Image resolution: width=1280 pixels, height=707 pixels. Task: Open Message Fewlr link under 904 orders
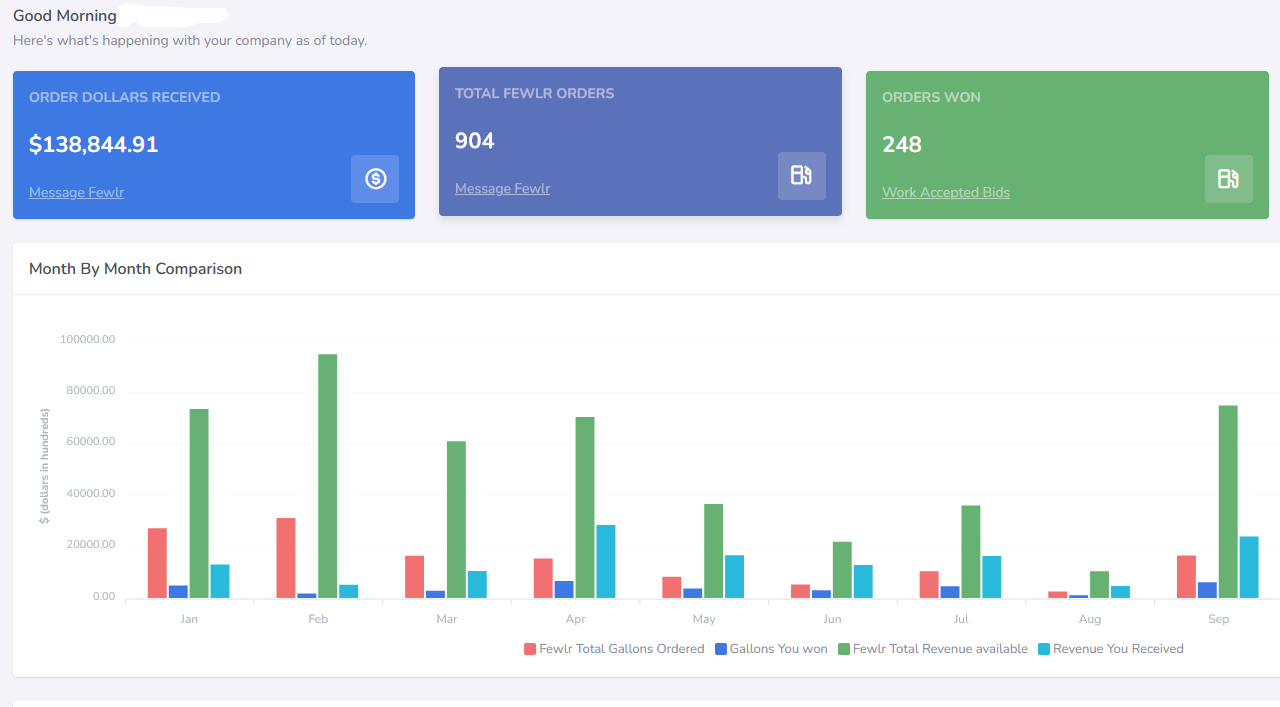point(502,188)
